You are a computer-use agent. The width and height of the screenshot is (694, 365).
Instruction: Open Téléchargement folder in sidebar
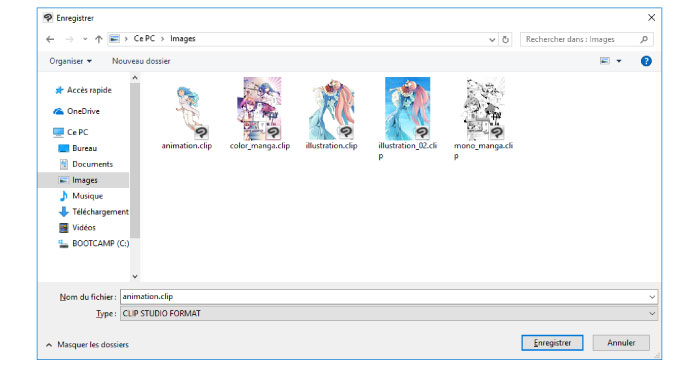point(100,212)
